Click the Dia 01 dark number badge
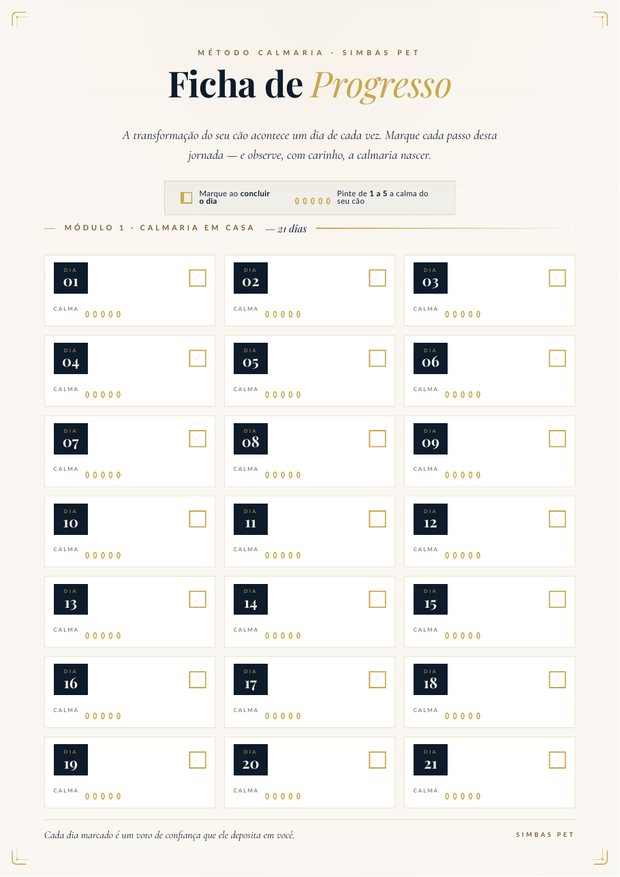Viewport: 620px width, 877px height. pos(70,278)
